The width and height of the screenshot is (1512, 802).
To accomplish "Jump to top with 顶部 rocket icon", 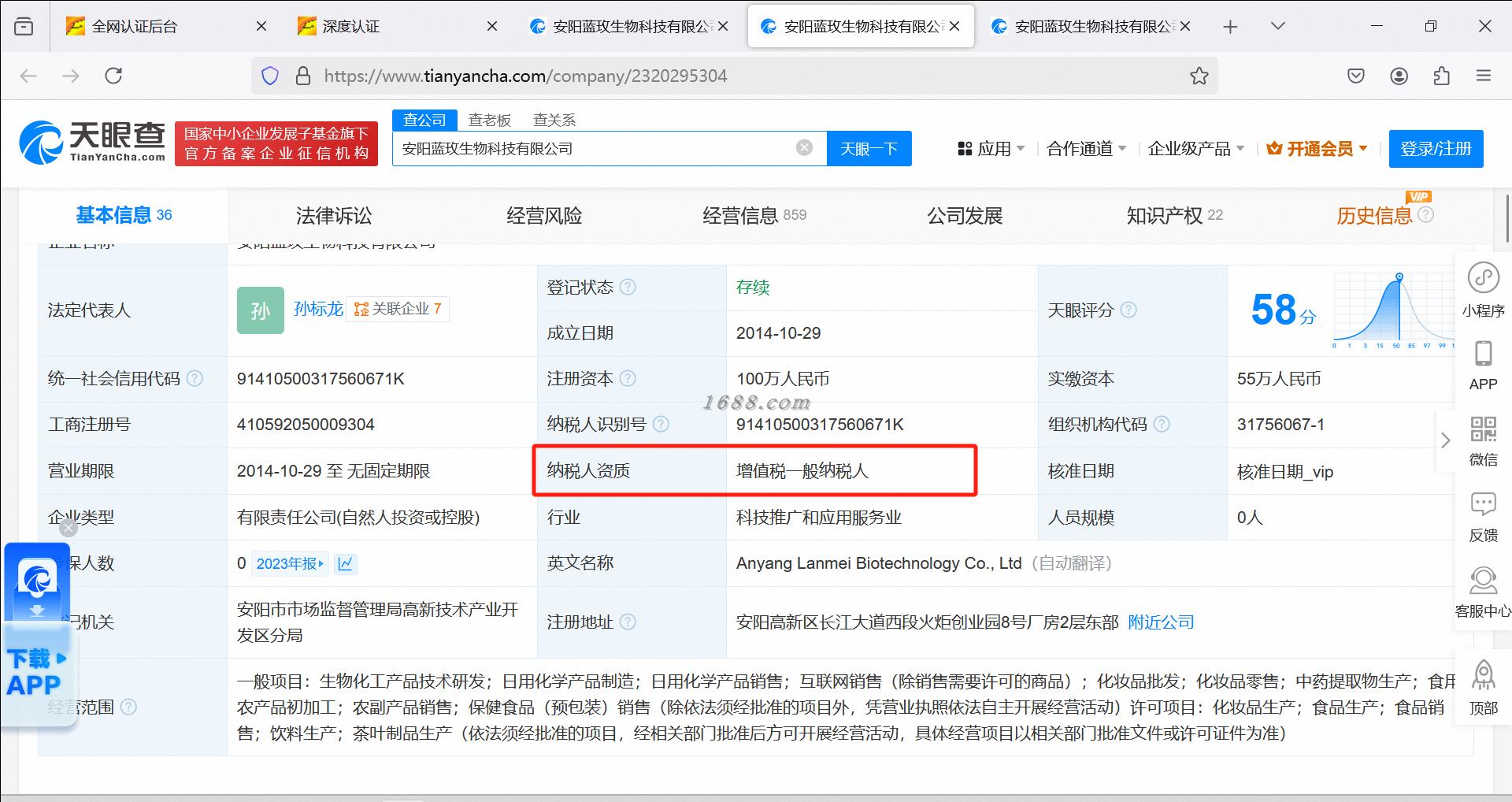I will pos(1484,687).
